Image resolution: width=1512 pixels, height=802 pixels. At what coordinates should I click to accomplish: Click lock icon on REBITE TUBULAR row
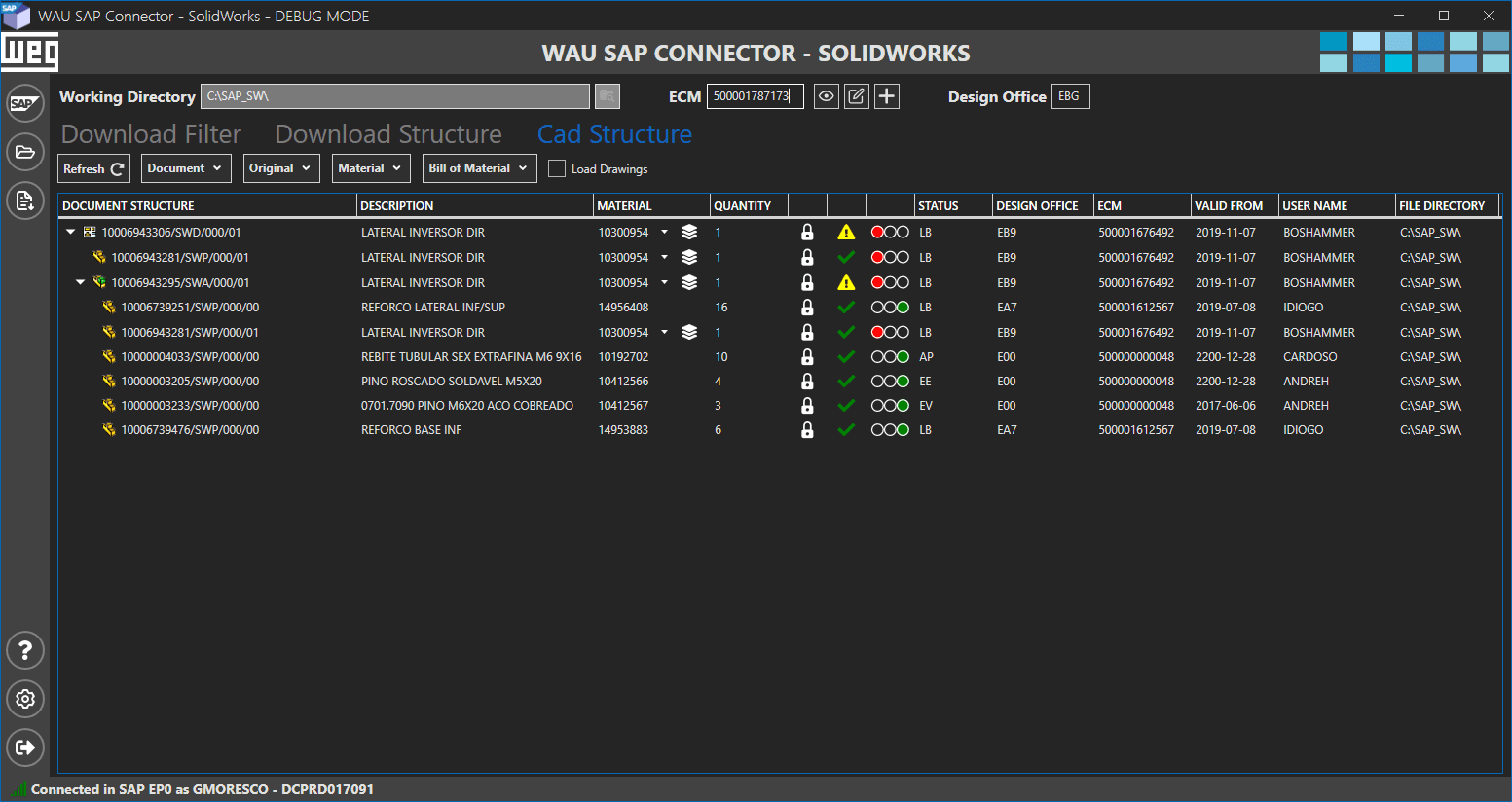[x=807, y=356]
